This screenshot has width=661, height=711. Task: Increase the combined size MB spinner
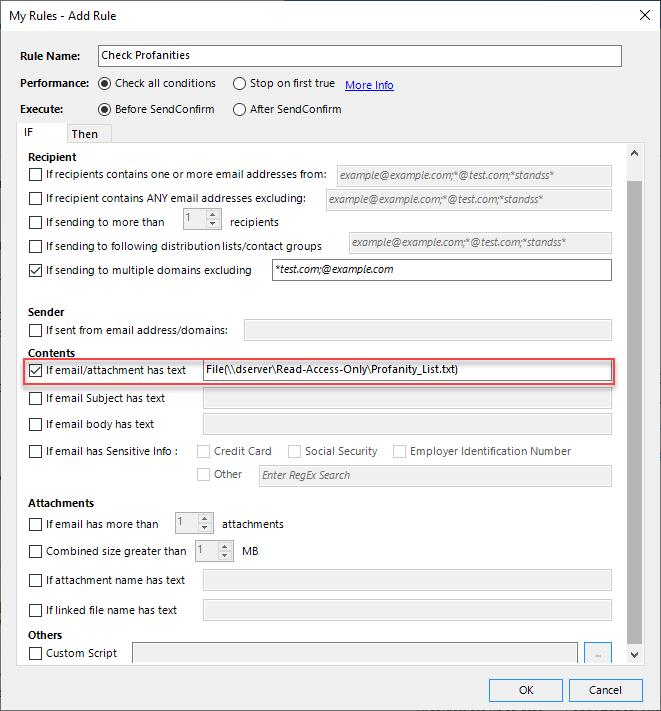(x=225, y=546)
